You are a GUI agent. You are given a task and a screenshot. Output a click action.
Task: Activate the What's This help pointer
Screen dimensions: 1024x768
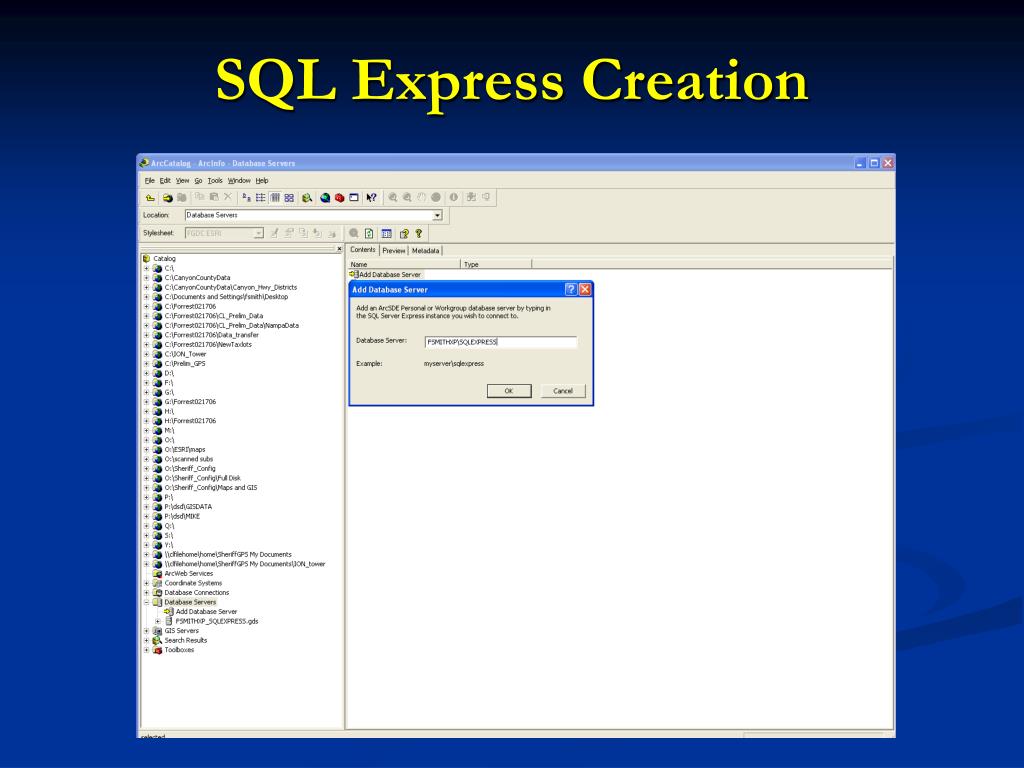(372, 197)
